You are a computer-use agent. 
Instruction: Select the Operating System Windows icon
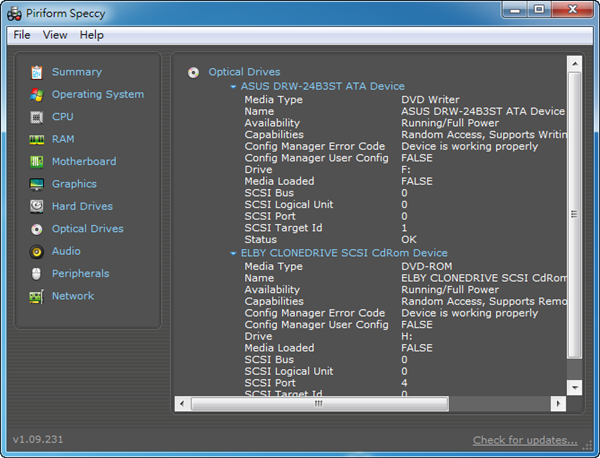[37, 95]
